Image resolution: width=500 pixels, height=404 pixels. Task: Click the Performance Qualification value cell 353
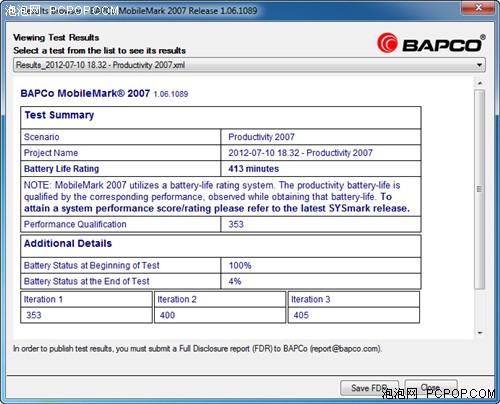321,224
